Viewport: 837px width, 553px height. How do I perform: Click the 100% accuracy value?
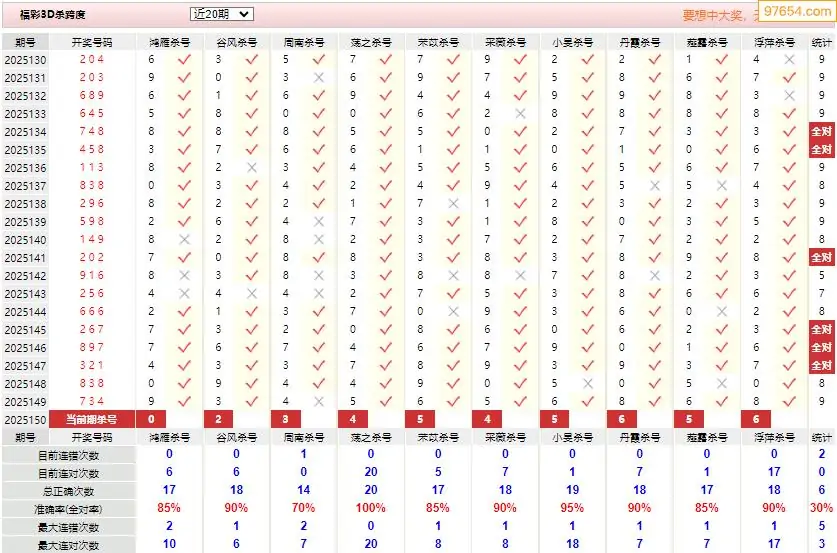point(370,508)
